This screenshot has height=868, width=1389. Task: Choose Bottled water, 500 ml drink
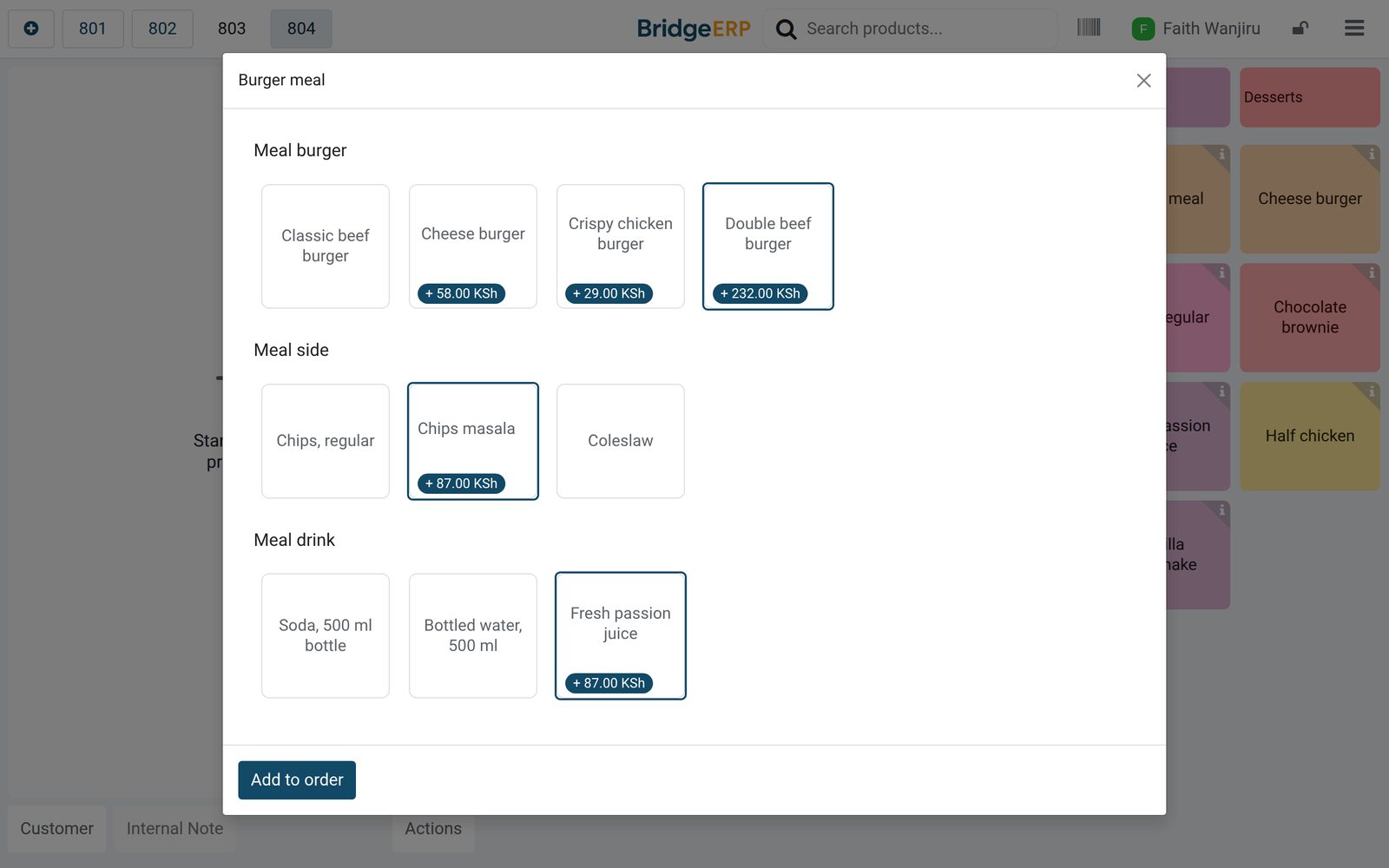(473, 635)
